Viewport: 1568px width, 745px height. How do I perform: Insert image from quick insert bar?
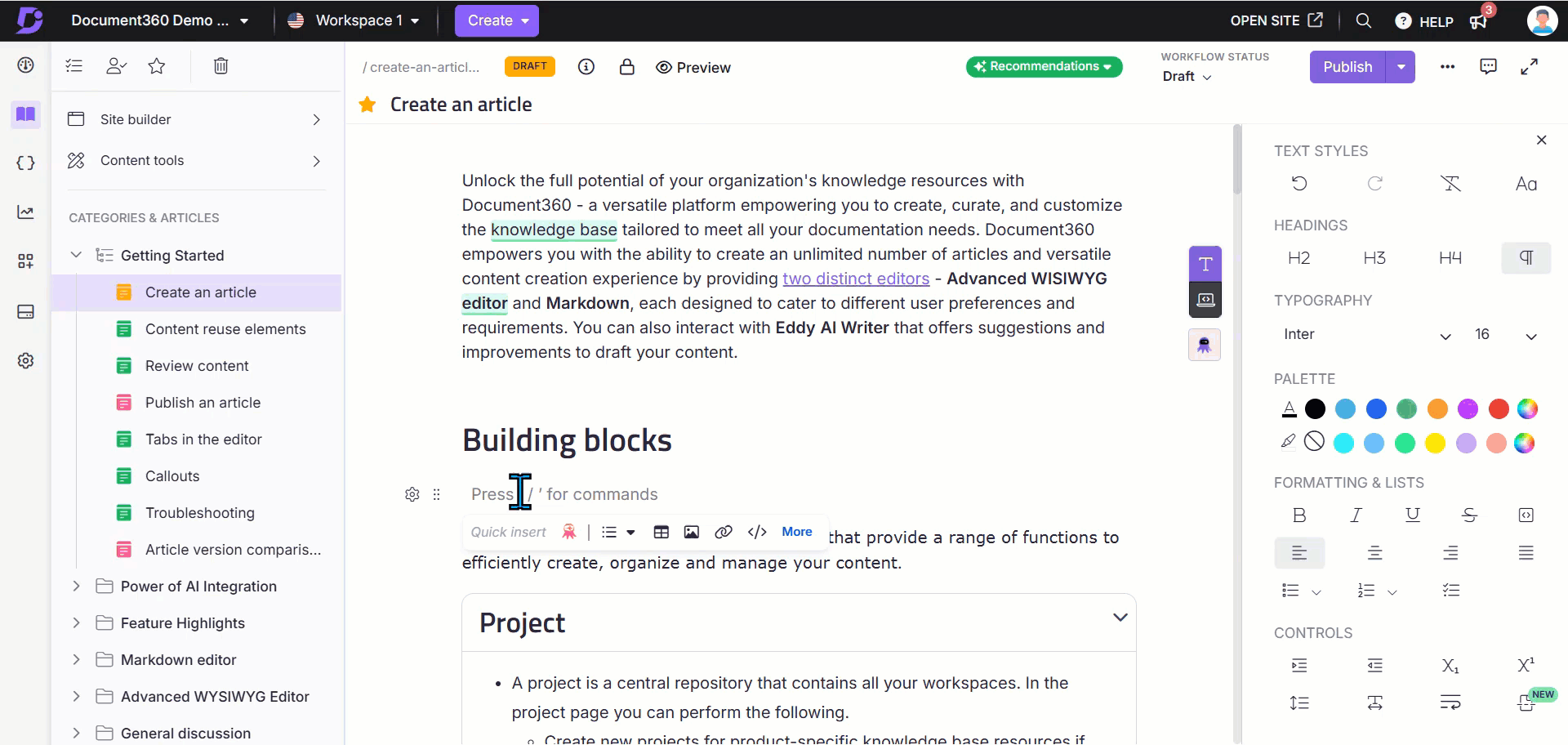tap(692, 532)
